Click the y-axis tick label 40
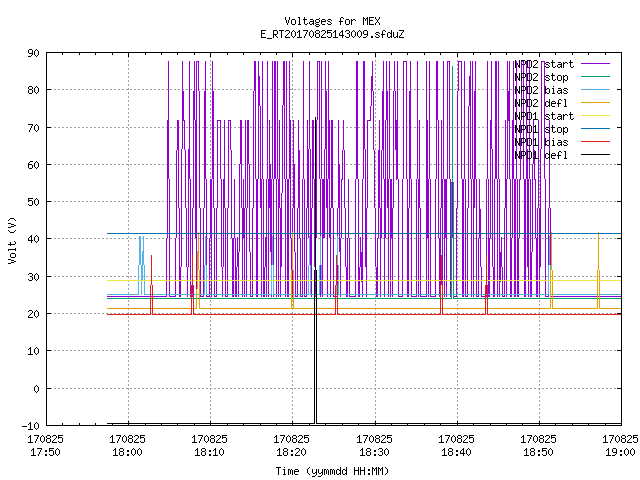The width and height of the screenshot is (640, 480). pos(33,239)
